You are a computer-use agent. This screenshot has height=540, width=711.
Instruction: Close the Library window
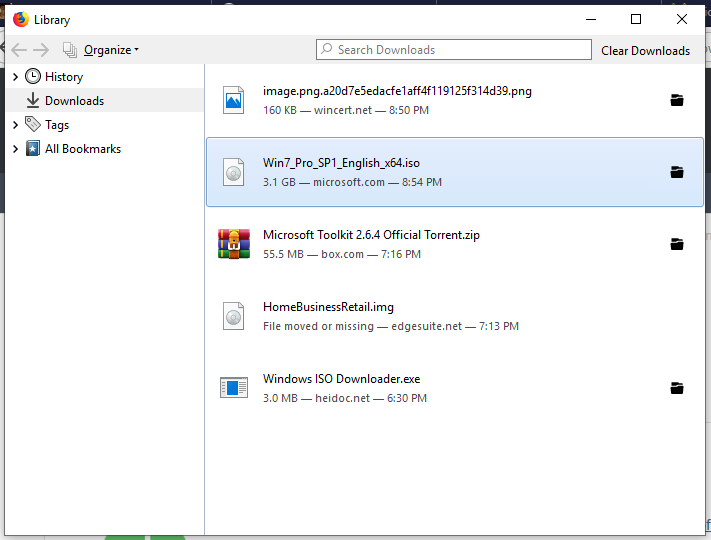[682, 19]
